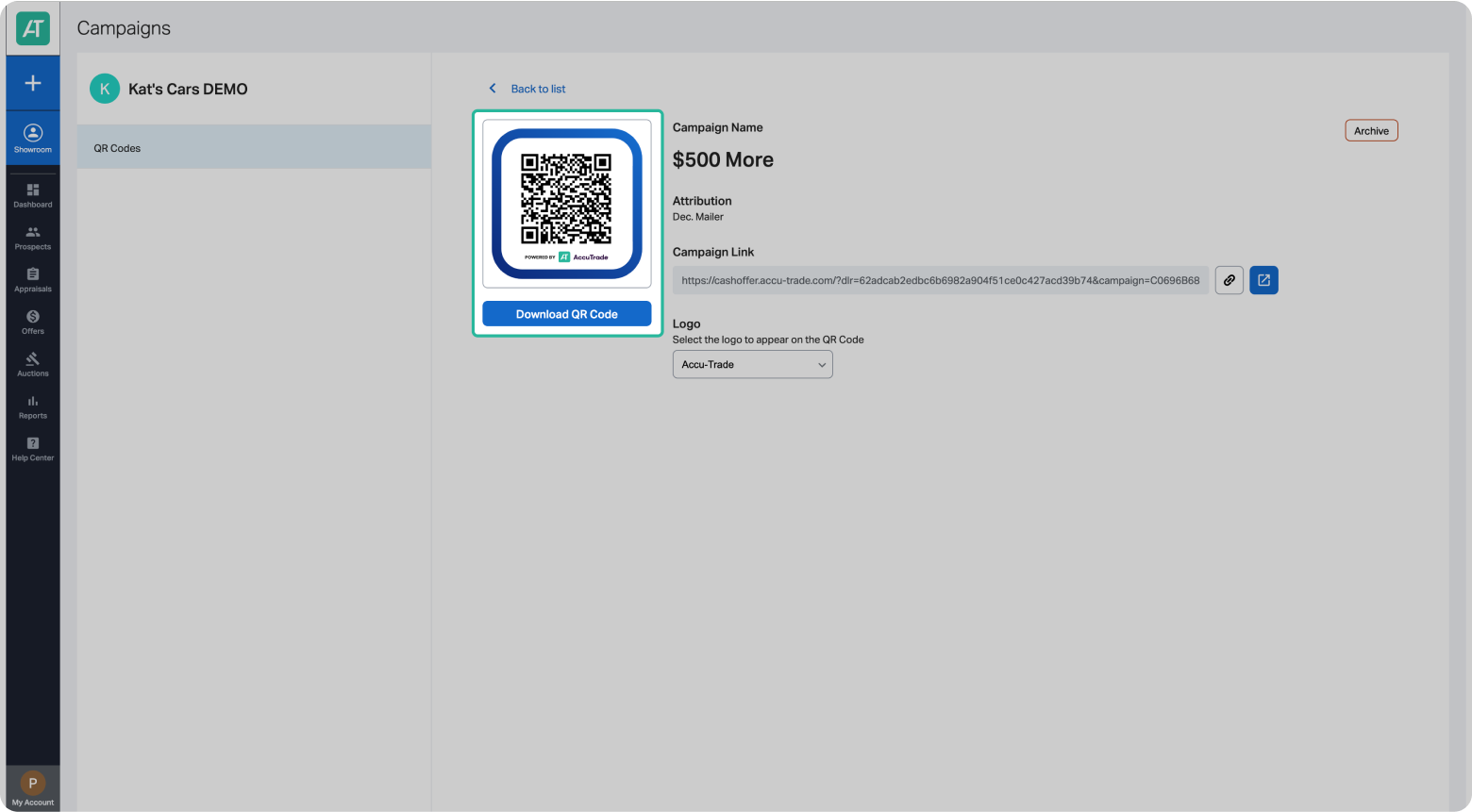
Task: Click the QR code preview image
Action: click(566, 204)
